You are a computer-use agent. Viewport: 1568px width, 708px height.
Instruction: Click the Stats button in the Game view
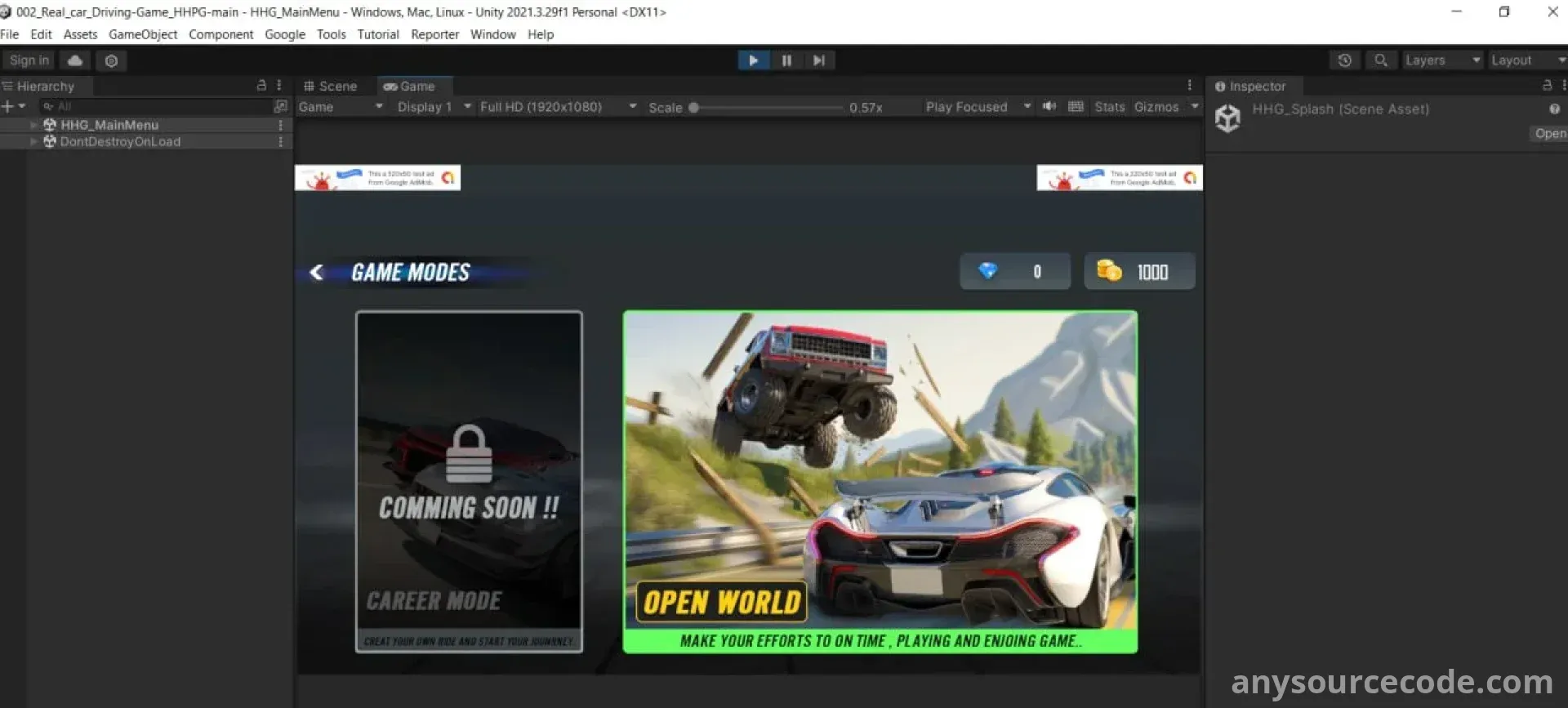pyautogui.click(x=1109, y=107)
